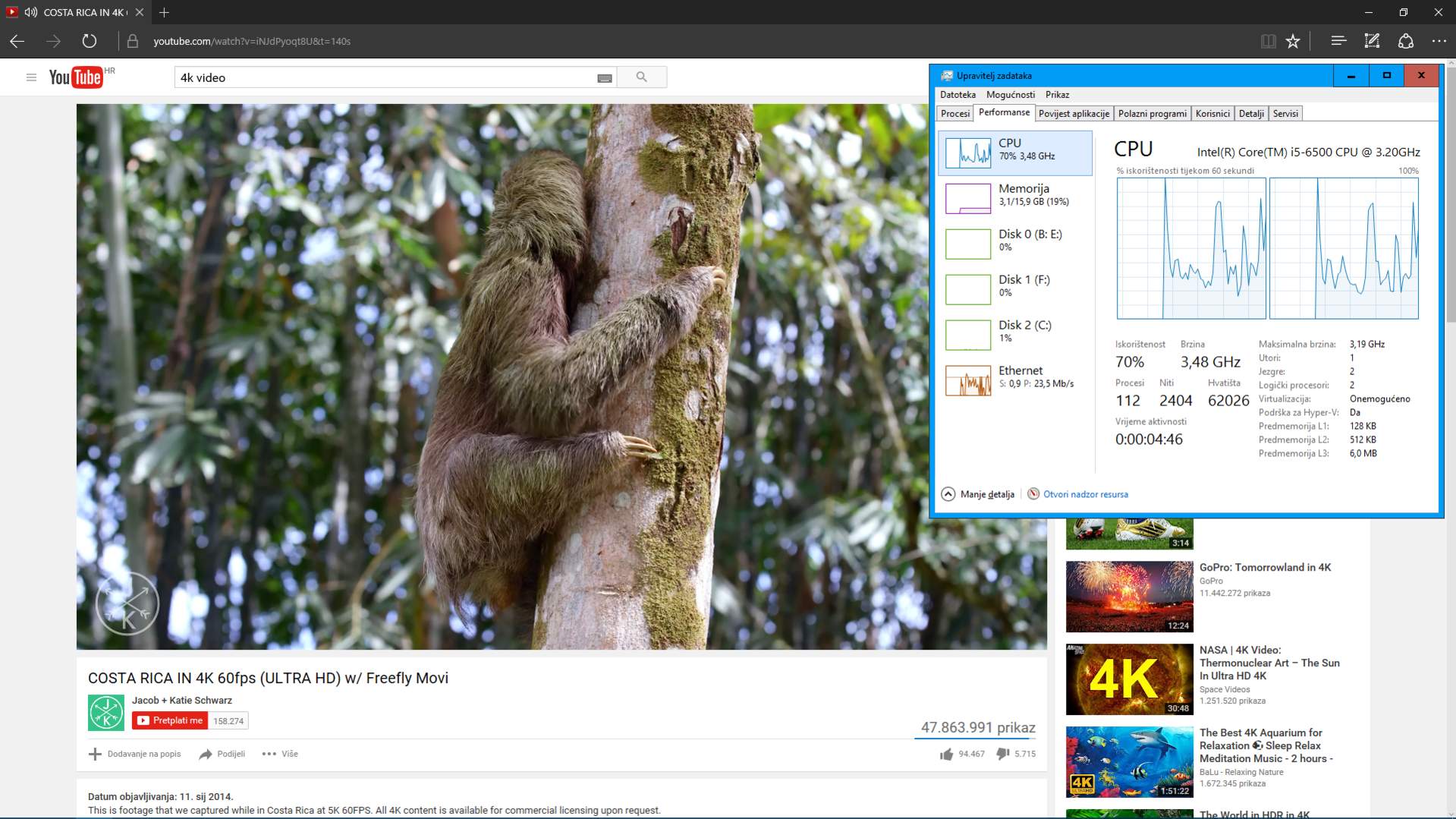Switch to the Procesi tab

(x=954, y=114)
